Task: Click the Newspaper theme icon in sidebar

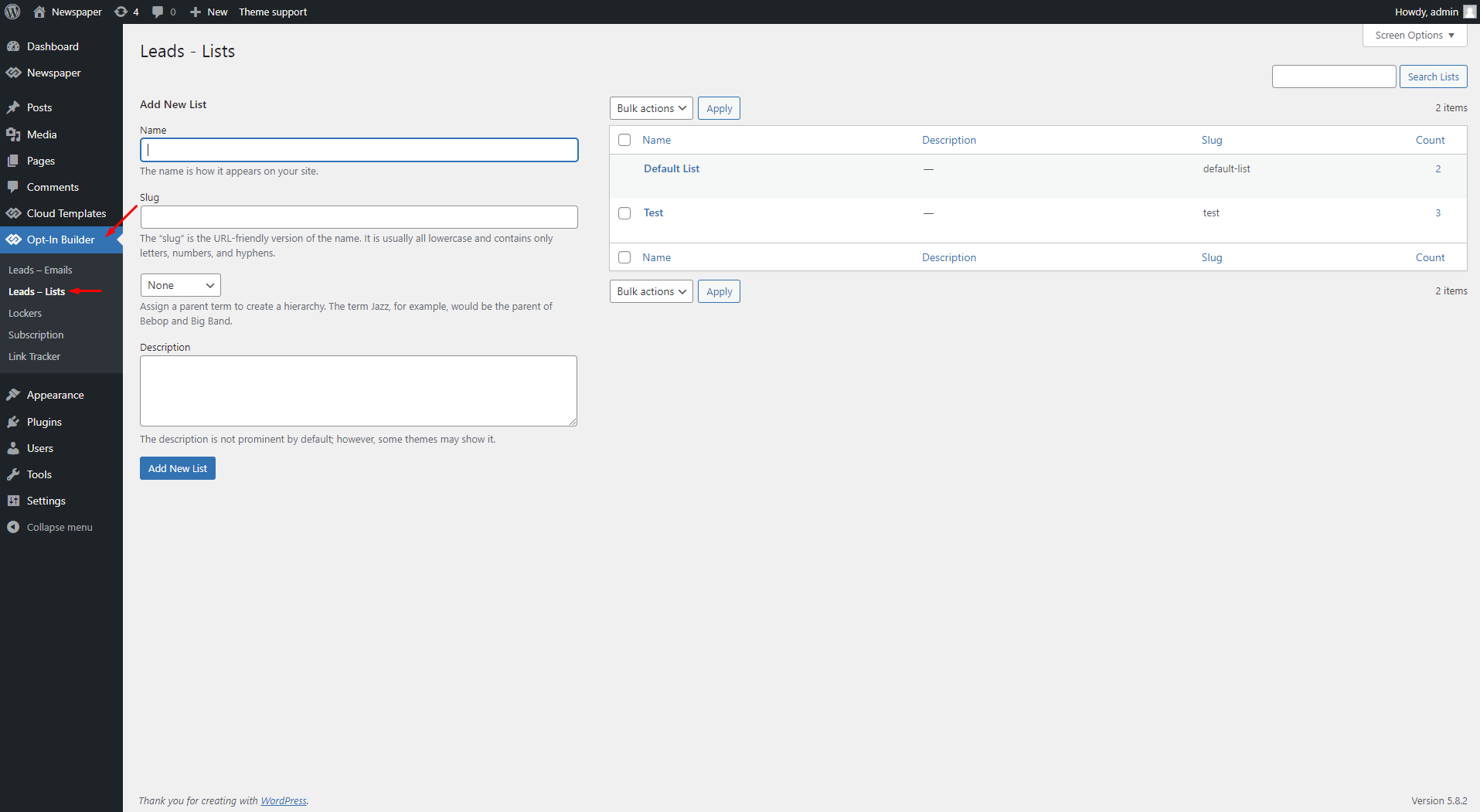Action: tap(13, 73)
